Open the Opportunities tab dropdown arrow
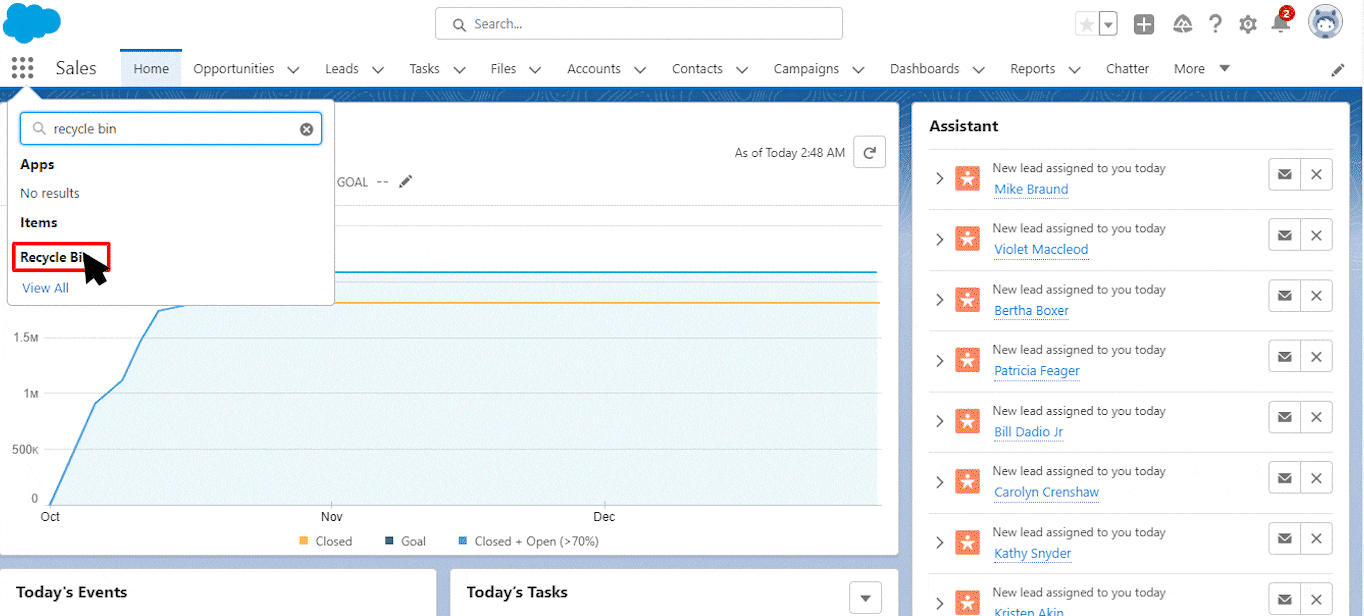Viewport: 1364px width, 616px height. pos(293,70)
